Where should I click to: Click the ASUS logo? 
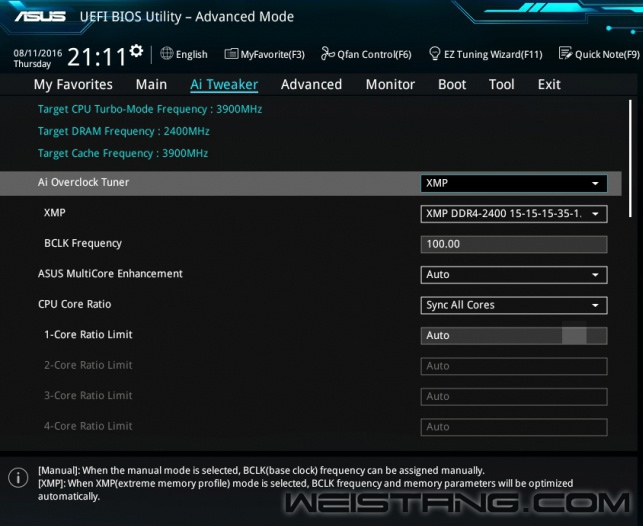coord(40,16)
